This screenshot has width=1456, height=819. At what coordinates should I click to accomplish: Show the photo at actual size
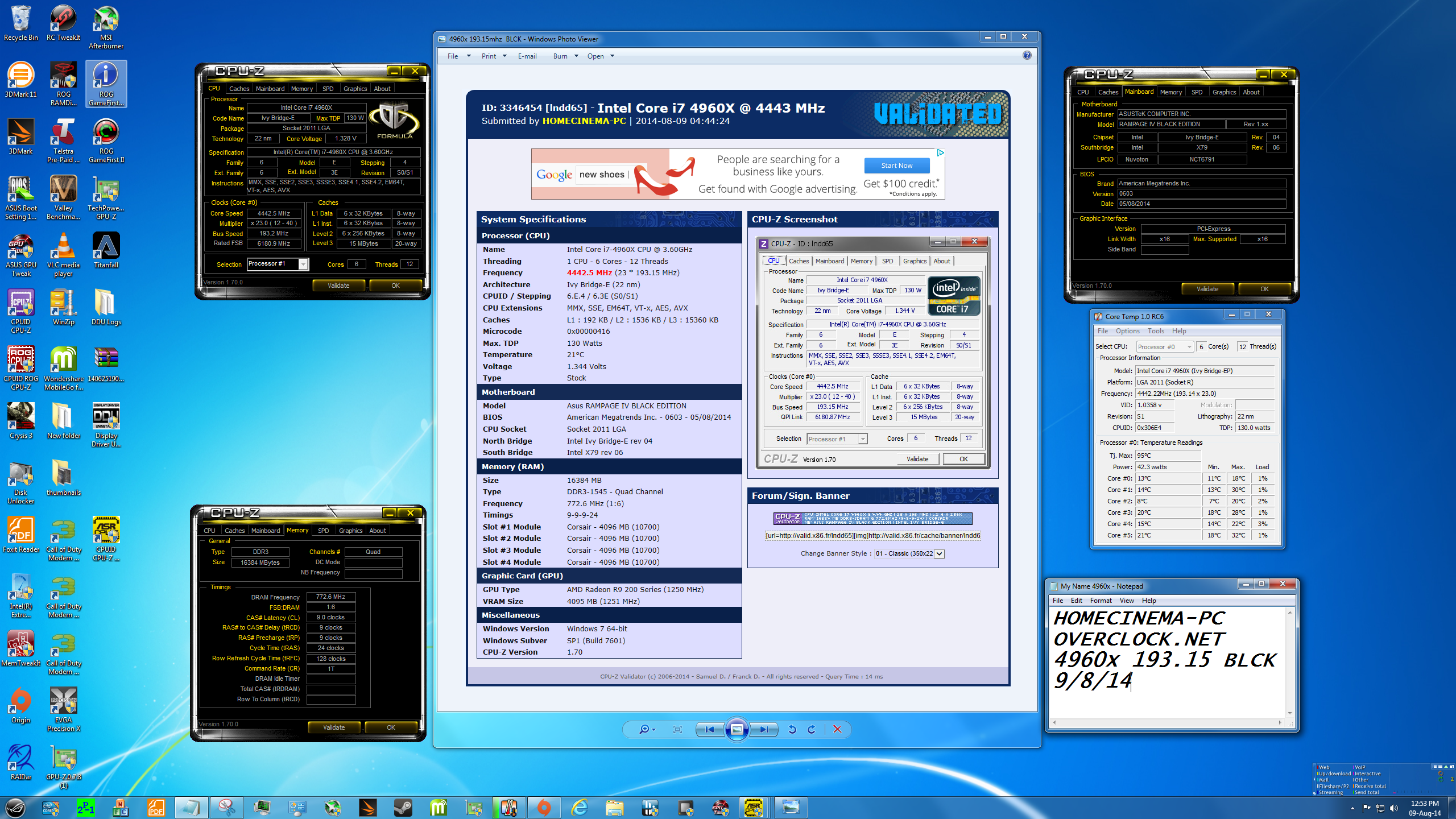pos(677,729)
